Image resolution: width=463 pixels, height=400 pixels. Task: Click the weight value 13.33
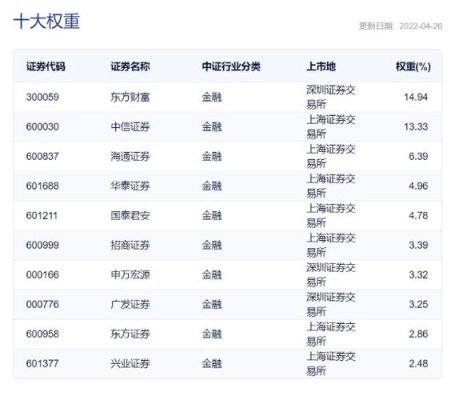point(416,127)
